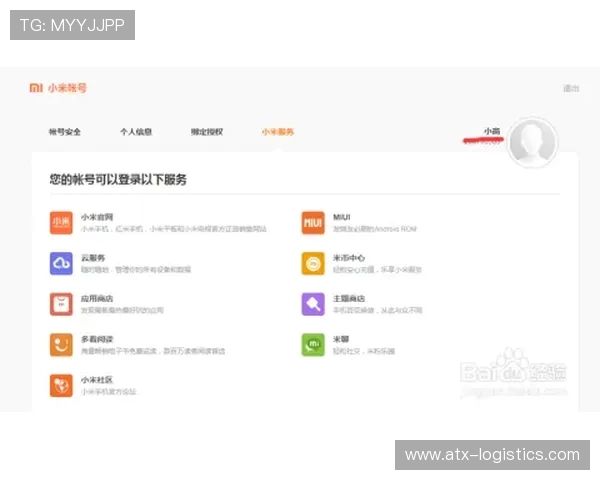Open the 米聊 title link
Viewport: 600px width, 480px height.
341,339
